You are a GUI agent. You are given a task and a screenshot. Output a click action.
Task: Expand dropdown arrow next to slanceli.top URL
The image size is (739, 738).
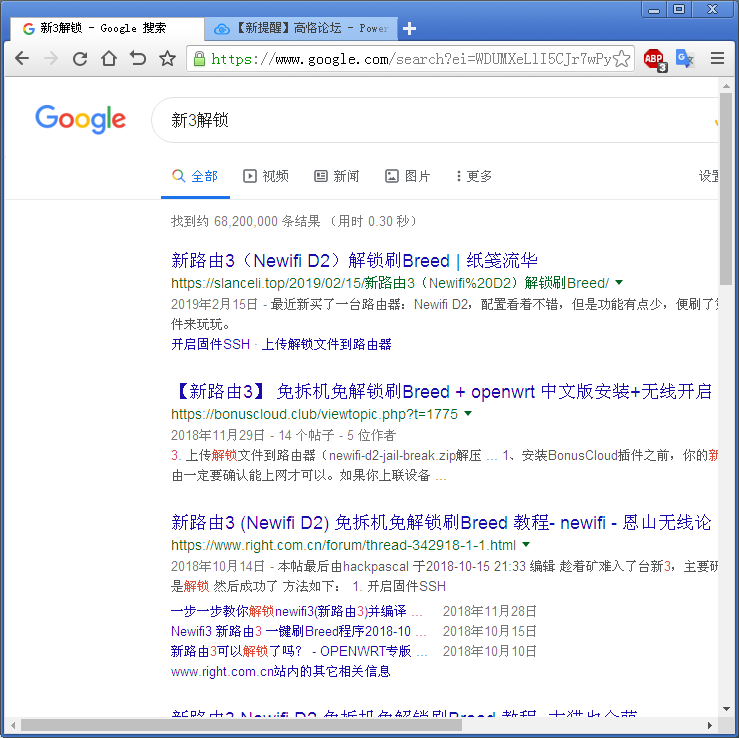point(619,282)
